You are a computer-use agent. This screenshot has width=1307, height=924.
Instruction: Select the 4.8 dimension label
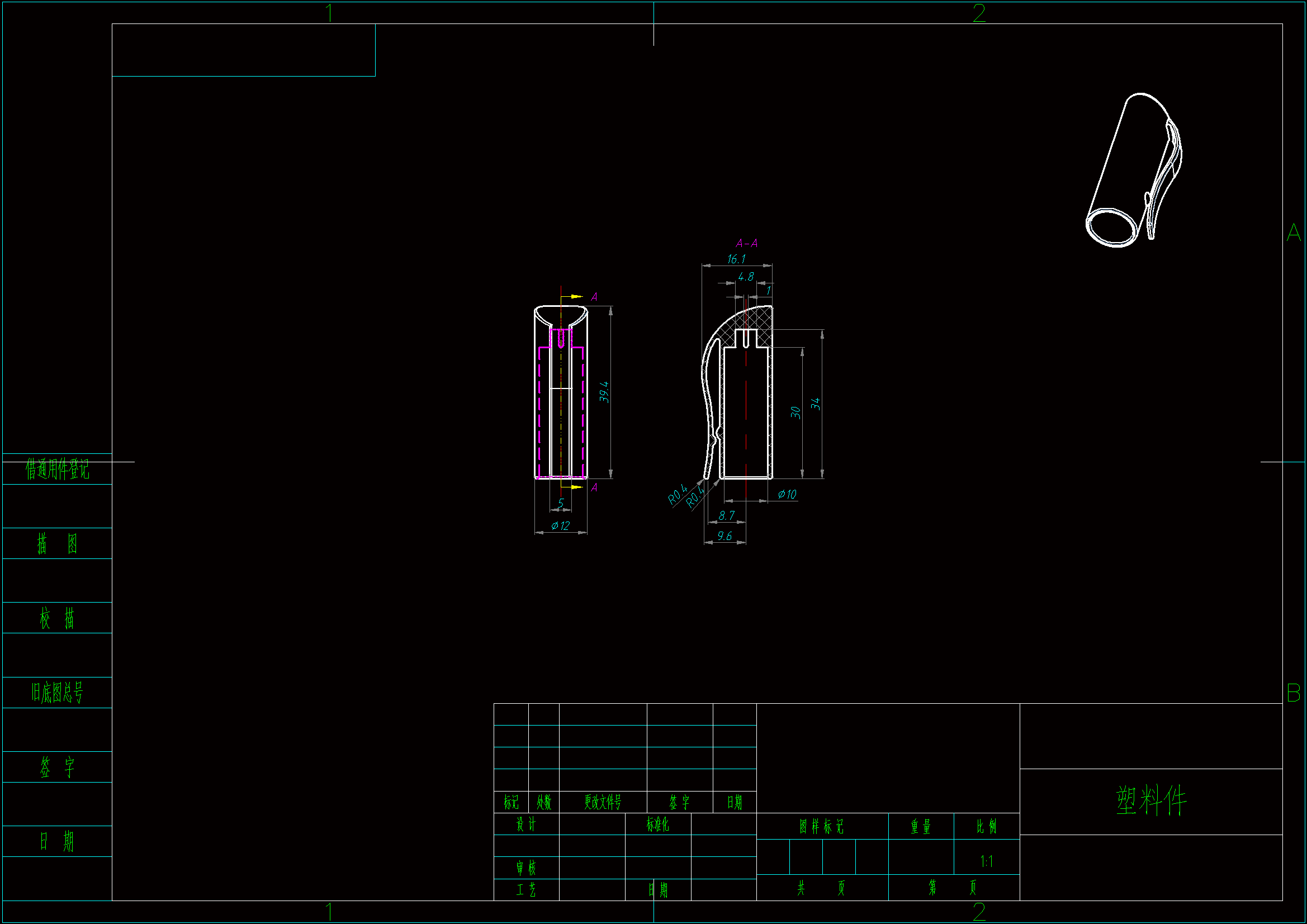pyautogui.click(x=746, y=277)
